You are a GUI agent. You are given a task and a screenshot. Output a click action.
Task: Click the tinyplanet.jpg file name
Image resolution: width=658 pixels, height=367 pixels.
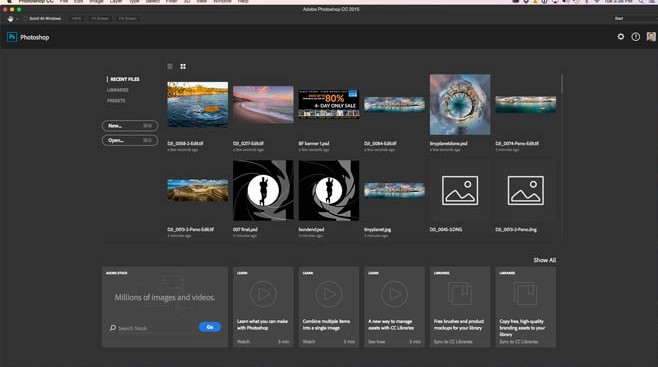[x=377, y=229]
